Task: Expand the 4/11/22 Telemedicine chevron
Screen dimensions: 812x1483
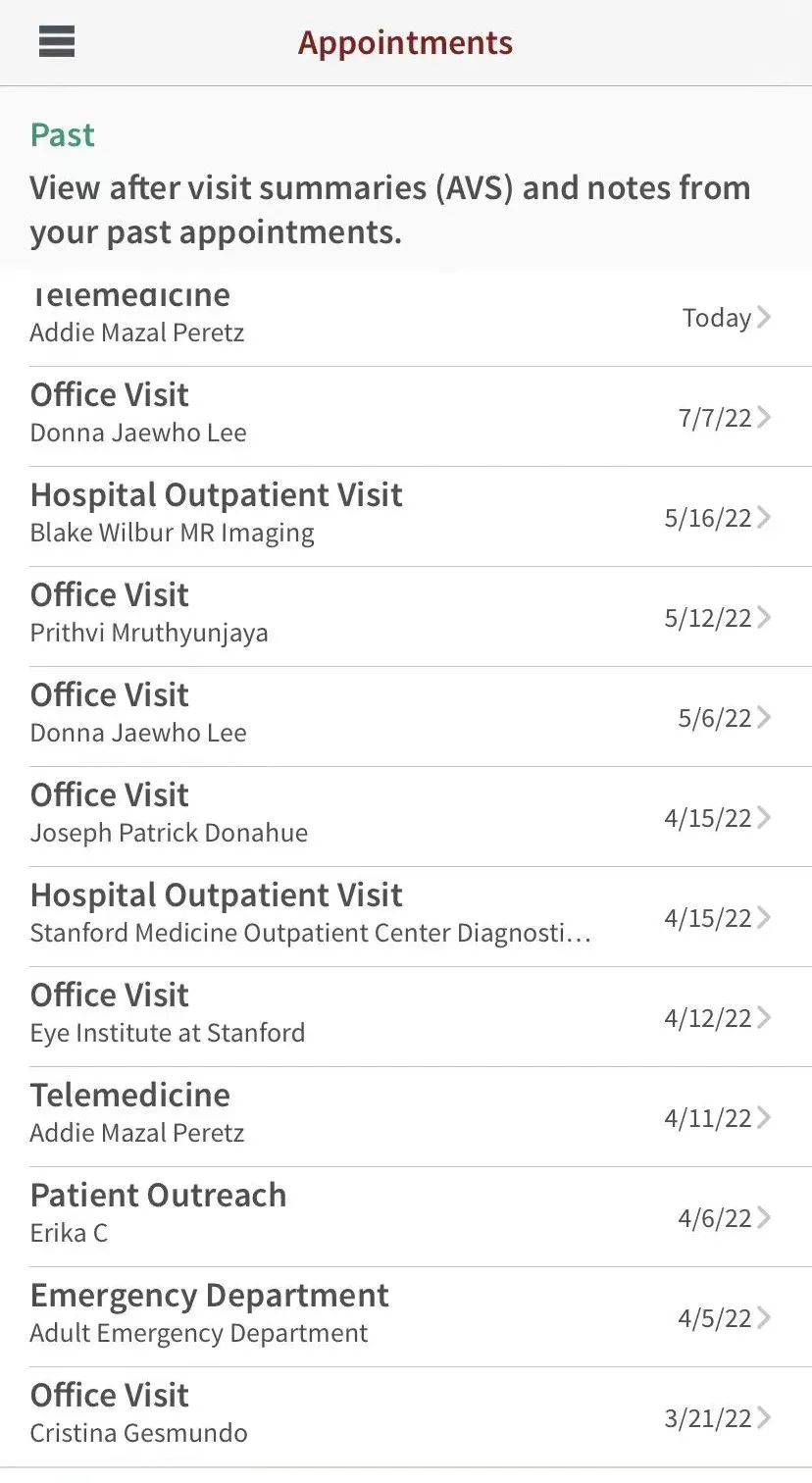Action: pyautogui.click(x=764, y=1118)
